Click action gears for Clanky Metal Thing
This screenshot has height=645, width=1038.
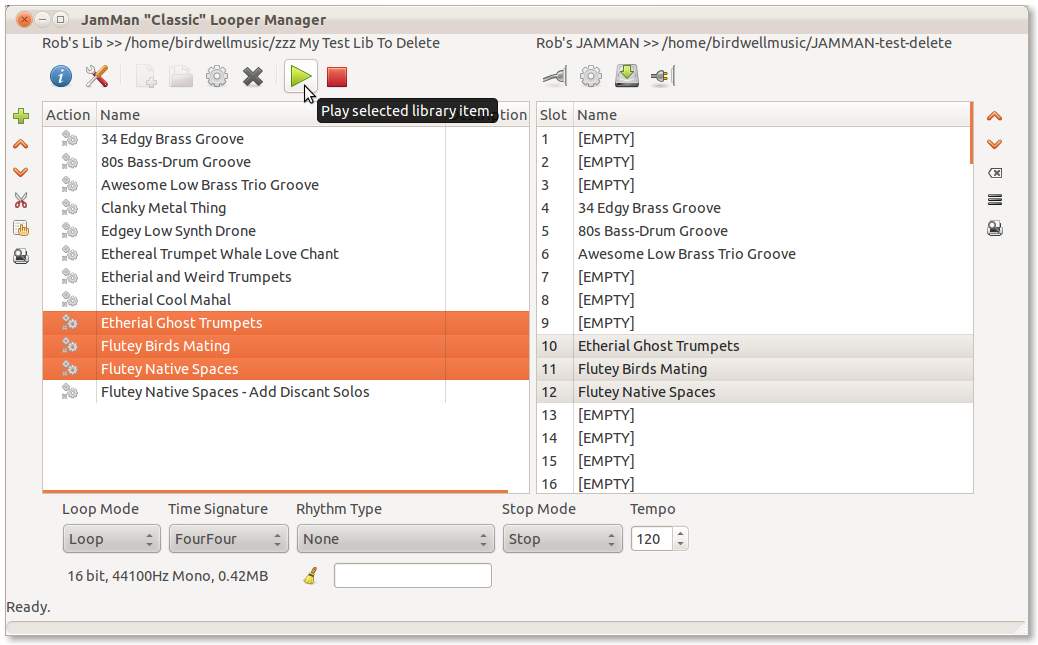coord(70,208)
